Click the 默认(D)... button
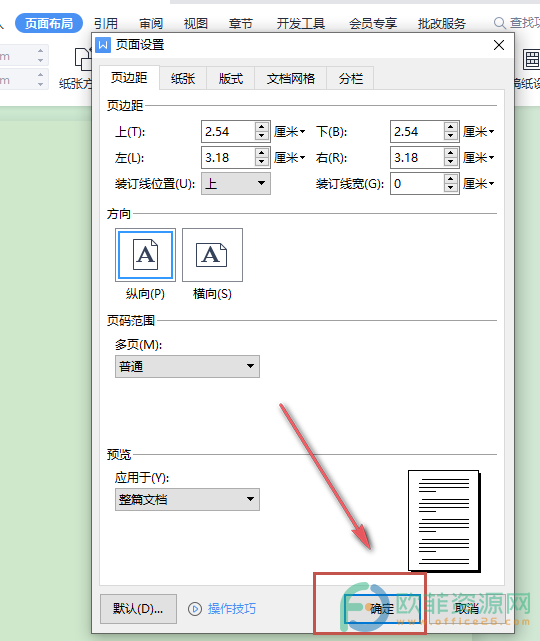The width and height of the screenshot is (540, 641). click(138, 609)
